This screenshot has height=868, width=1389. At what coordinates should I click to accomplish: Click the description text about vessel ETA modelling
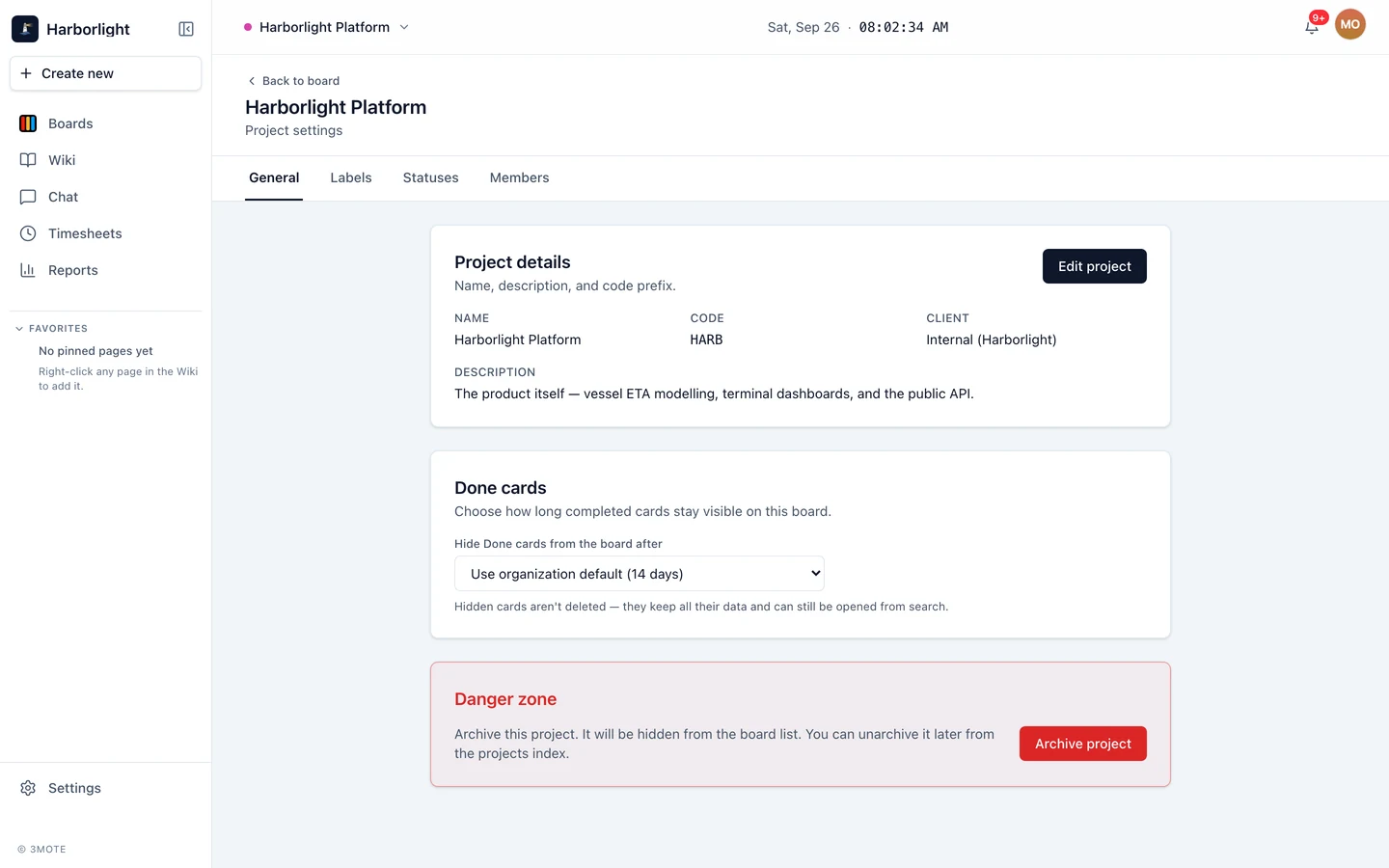(714, 393)
